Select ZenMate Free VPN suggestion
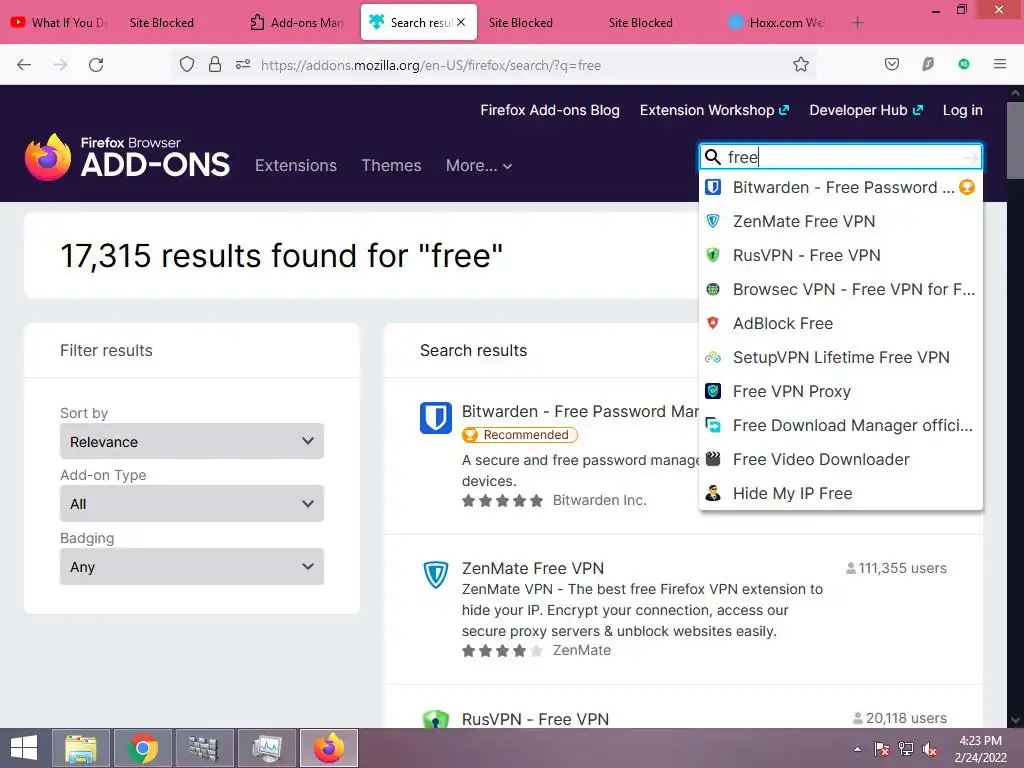Image resolution: width=1024 pixels, height=768 pixels. pyautogui.click(x=840, y=221)
